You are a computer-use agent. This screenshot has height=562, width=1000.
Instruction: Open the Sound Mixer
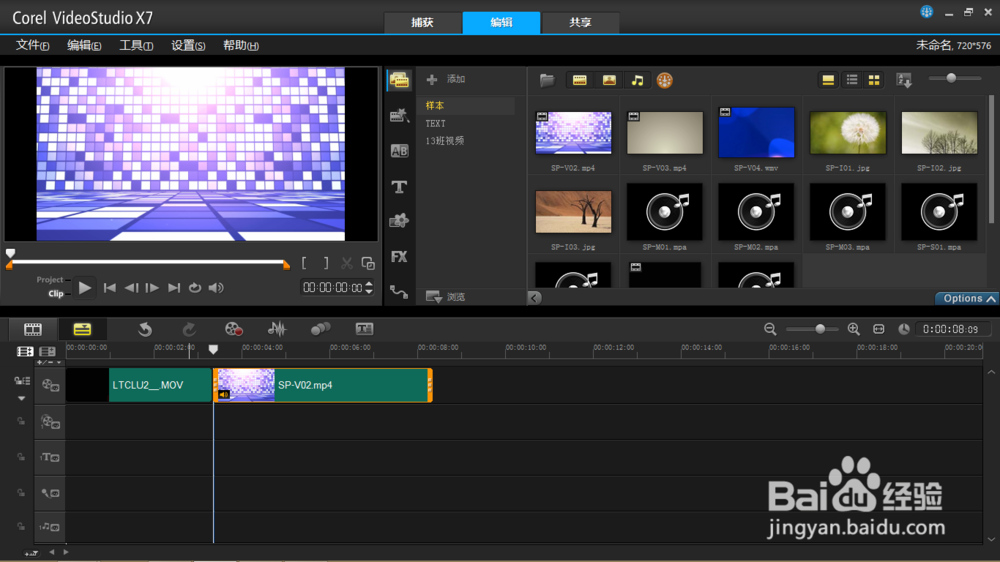(277, 329)
